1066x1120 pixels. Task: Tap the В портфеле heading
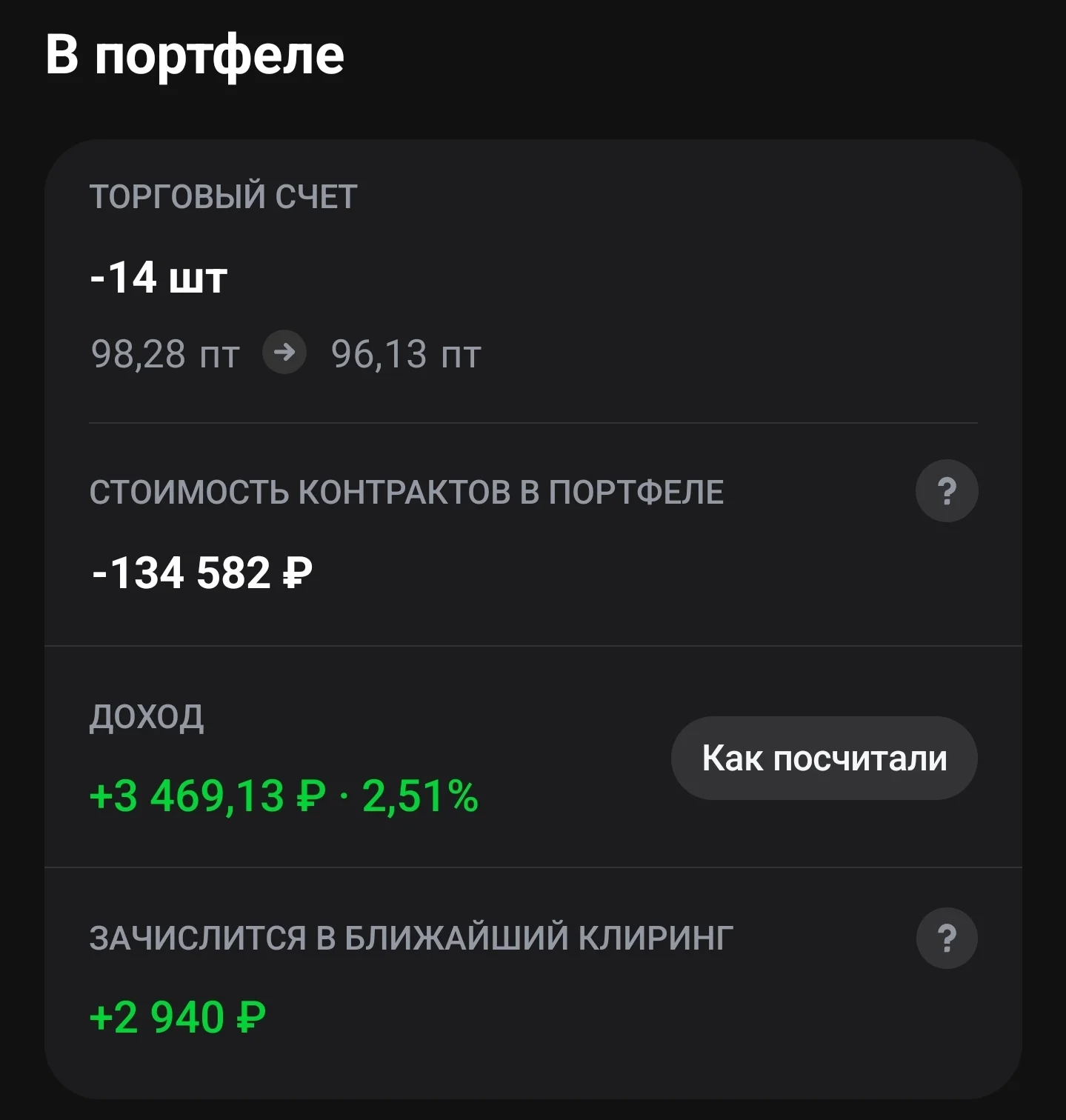tap(195, 56)
